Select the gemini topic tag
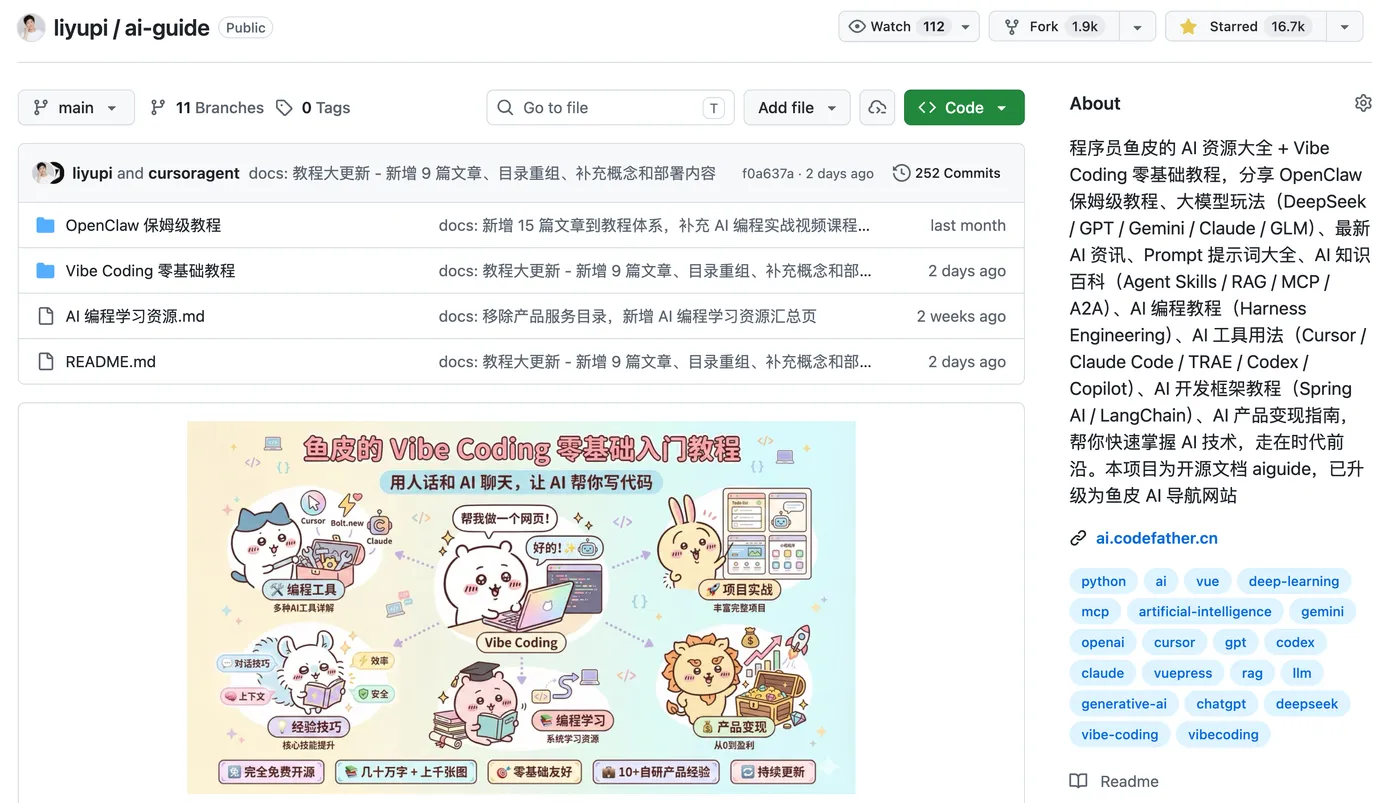This screenshot has width=1400, height=803. (x=1323, y=612)
